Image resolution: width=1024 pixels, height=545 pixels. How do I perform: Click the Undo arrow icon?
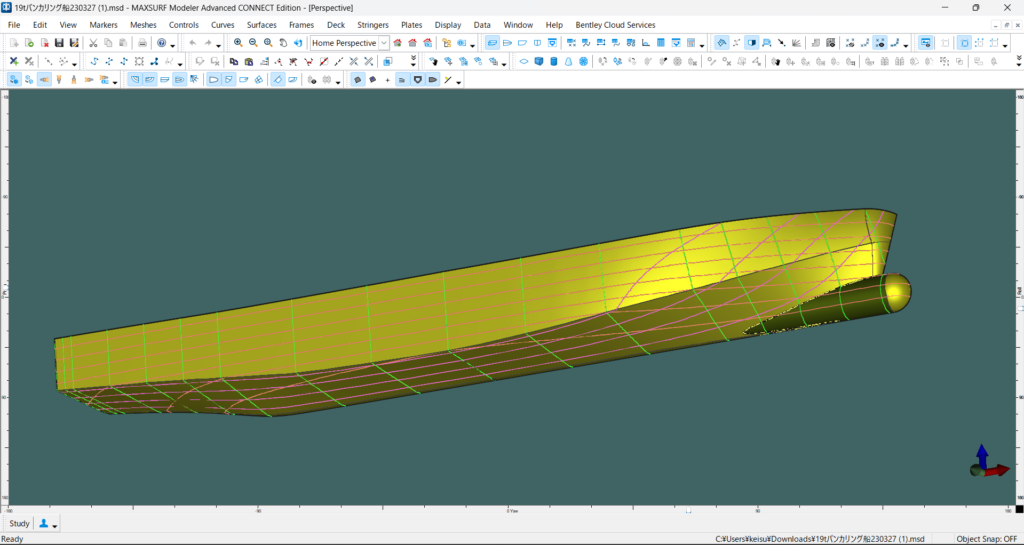coord(192,43)
